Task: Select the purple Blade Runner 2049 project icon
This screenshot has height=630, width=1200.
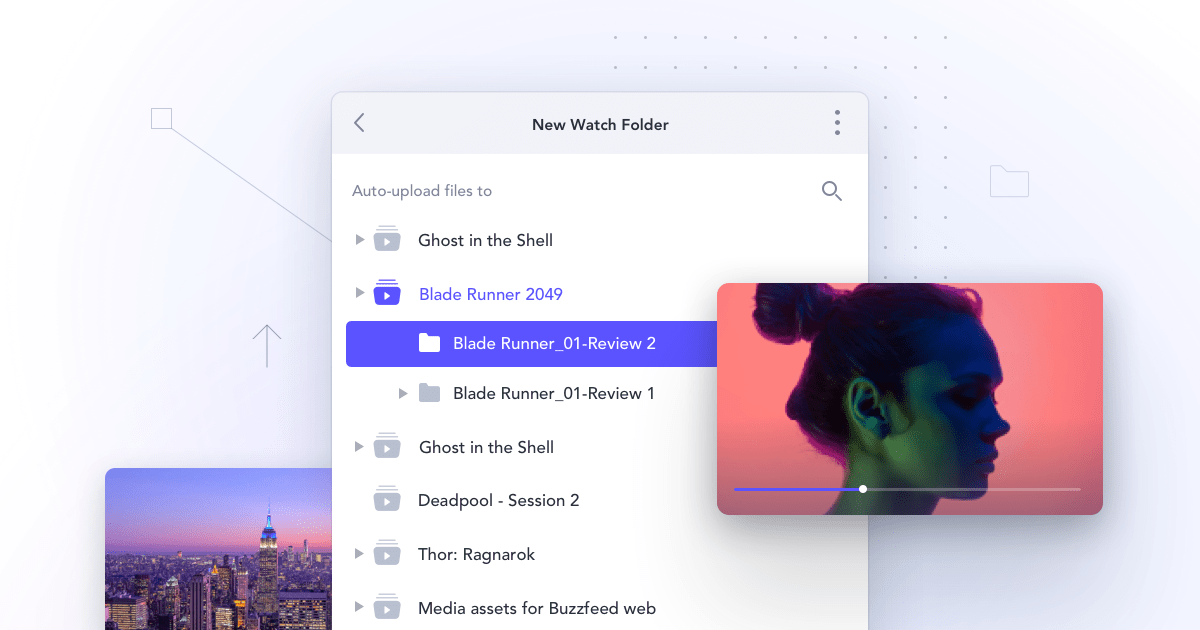Action: click(x=386, y=293)
